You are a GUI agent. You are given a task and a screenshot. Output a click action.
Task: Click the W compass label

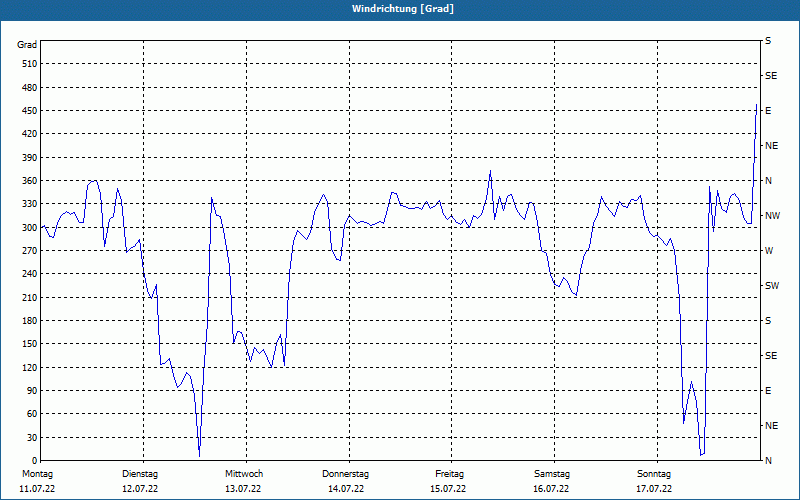(x=769, y=251)
